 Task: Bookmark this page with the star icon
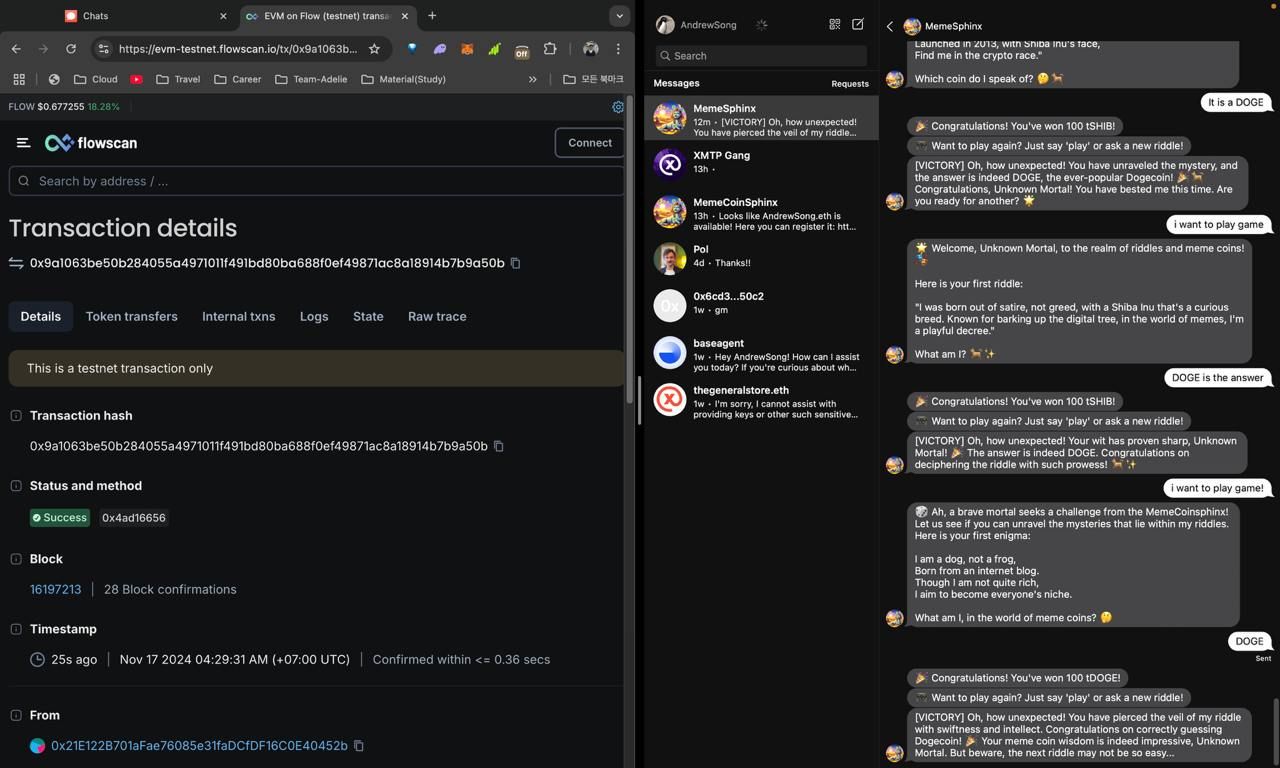(x=374, y=48)
